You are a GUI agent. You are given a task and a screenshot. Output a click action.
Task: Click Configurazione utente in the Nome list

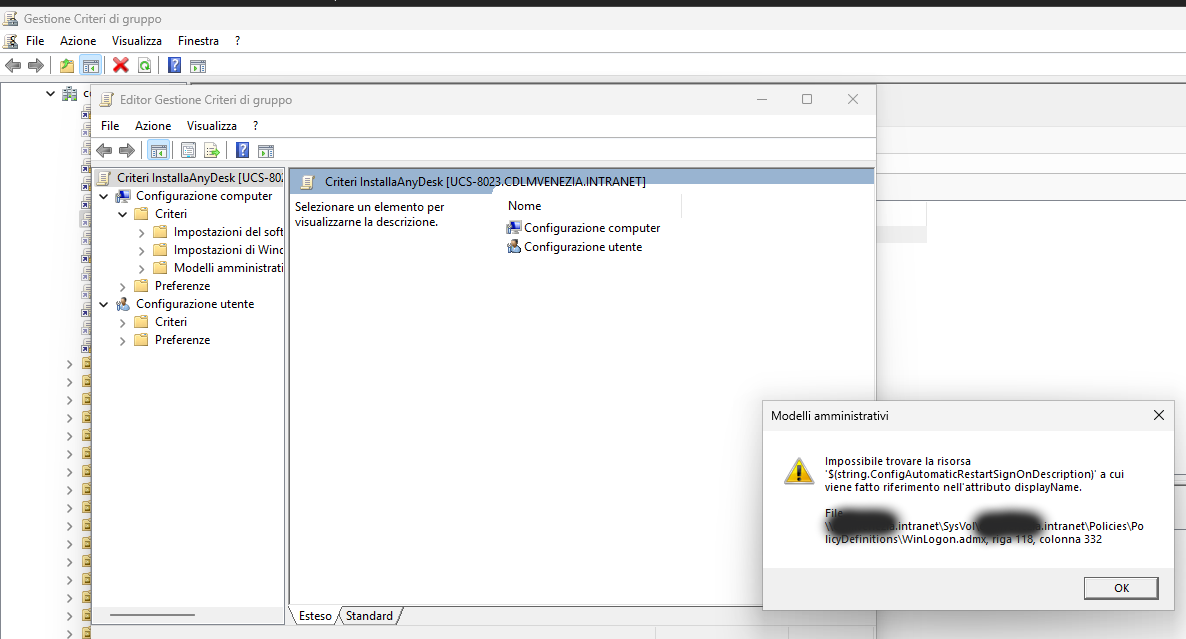(575, 247)
